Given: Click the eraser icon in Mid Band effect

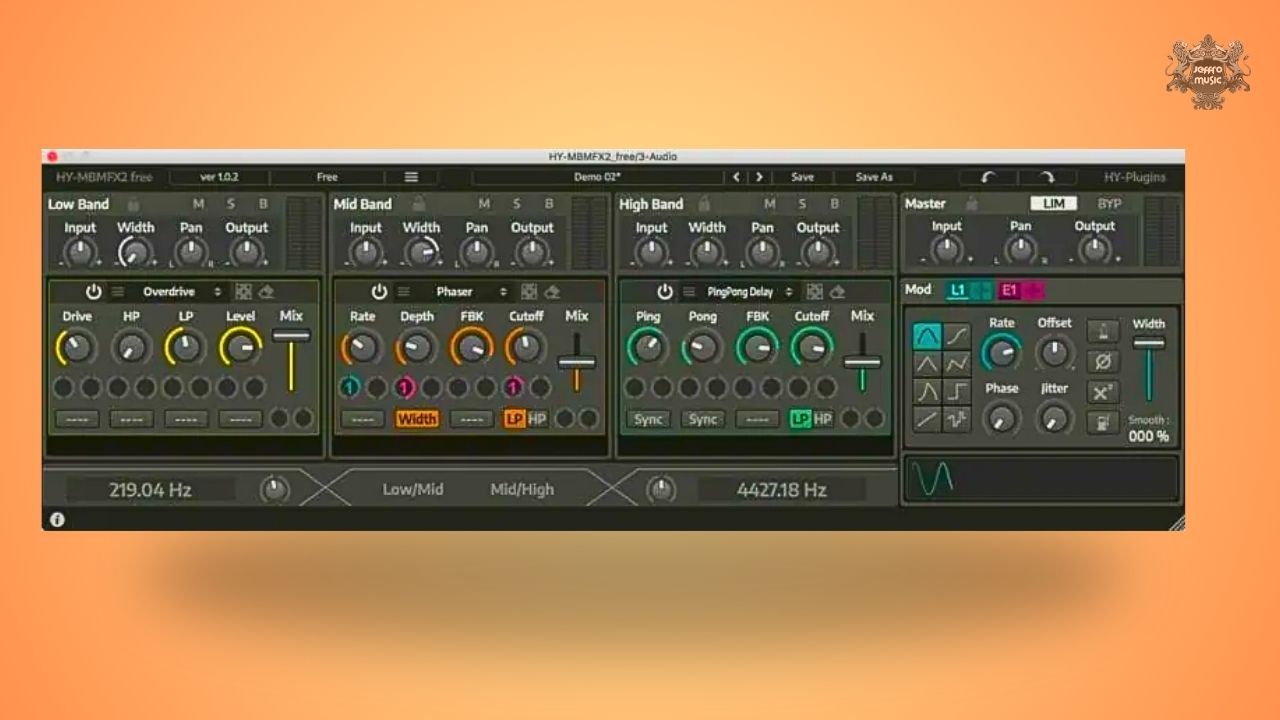Looking at the screenshot, I should 552,292.
